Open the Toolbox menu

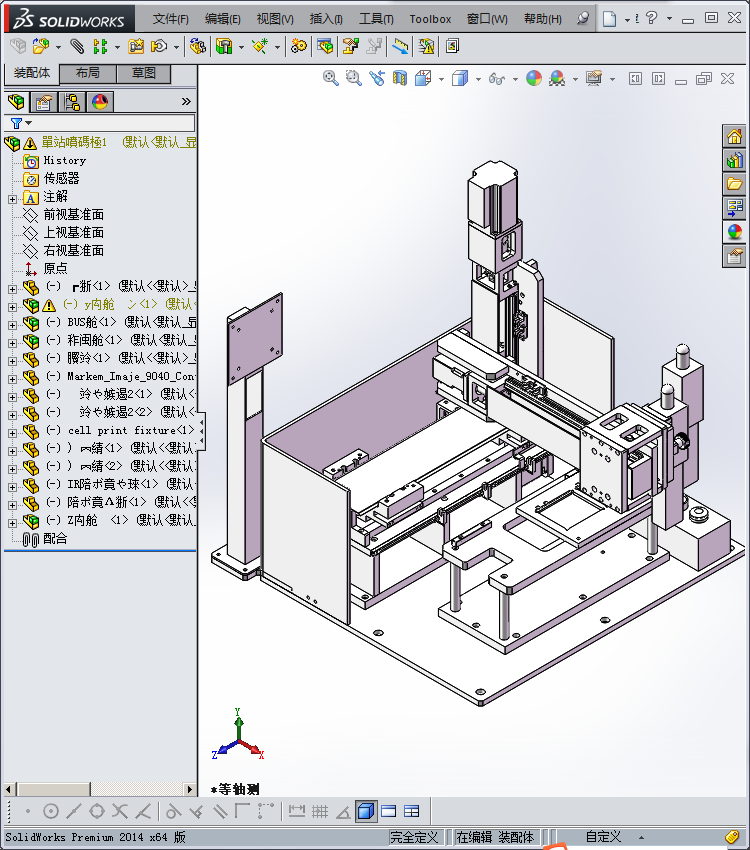tap(430, 19)
